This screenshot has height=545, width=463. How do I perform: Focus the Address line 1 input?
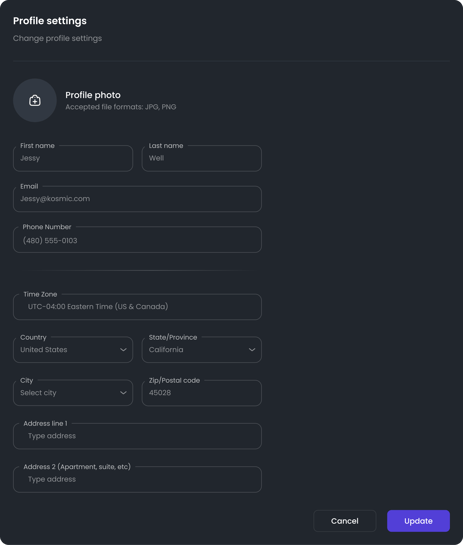click(x=137, y=436)
